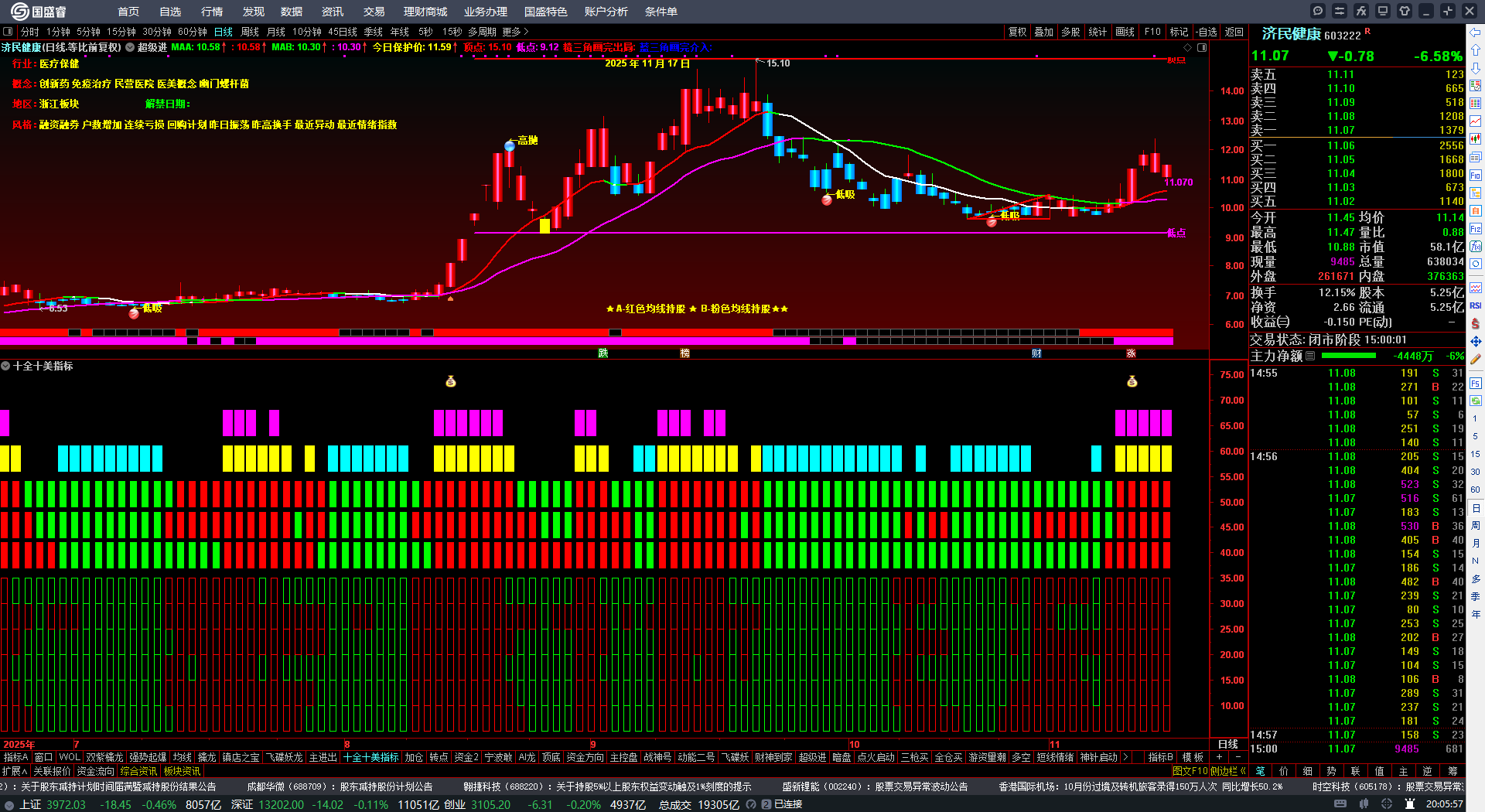Open the 超级进 indicator dropdown in chart header
The image size is (1485, 812).
(x=131, y=47)
